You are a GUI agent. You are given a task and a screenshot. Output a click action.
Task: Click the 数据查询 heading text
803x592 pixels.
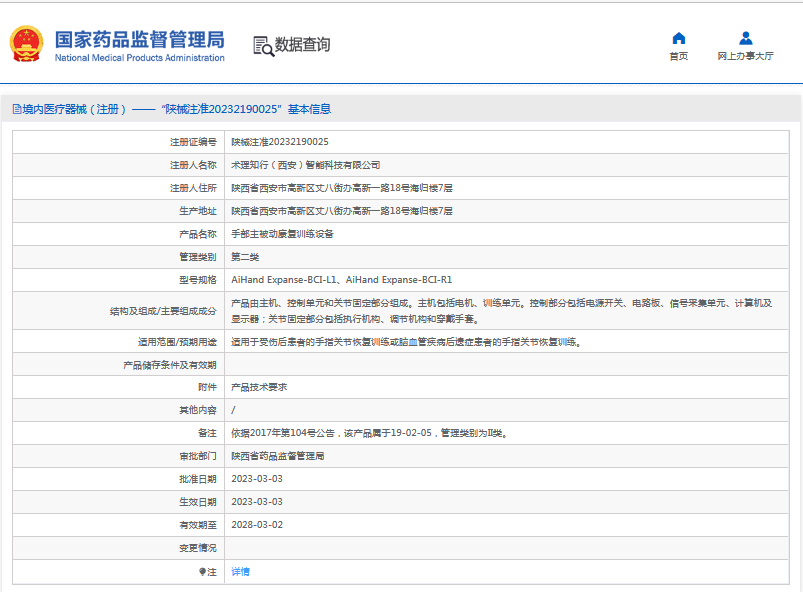tap(303, 45)
